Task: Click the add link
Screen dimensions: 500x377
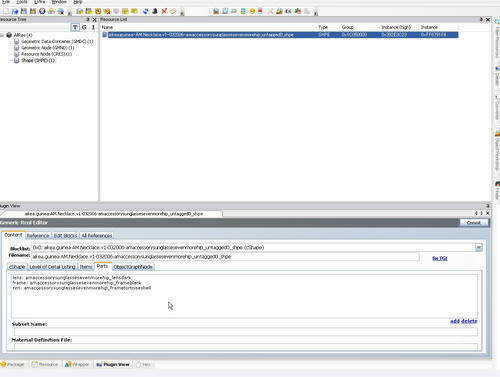Action: (455, 321)
